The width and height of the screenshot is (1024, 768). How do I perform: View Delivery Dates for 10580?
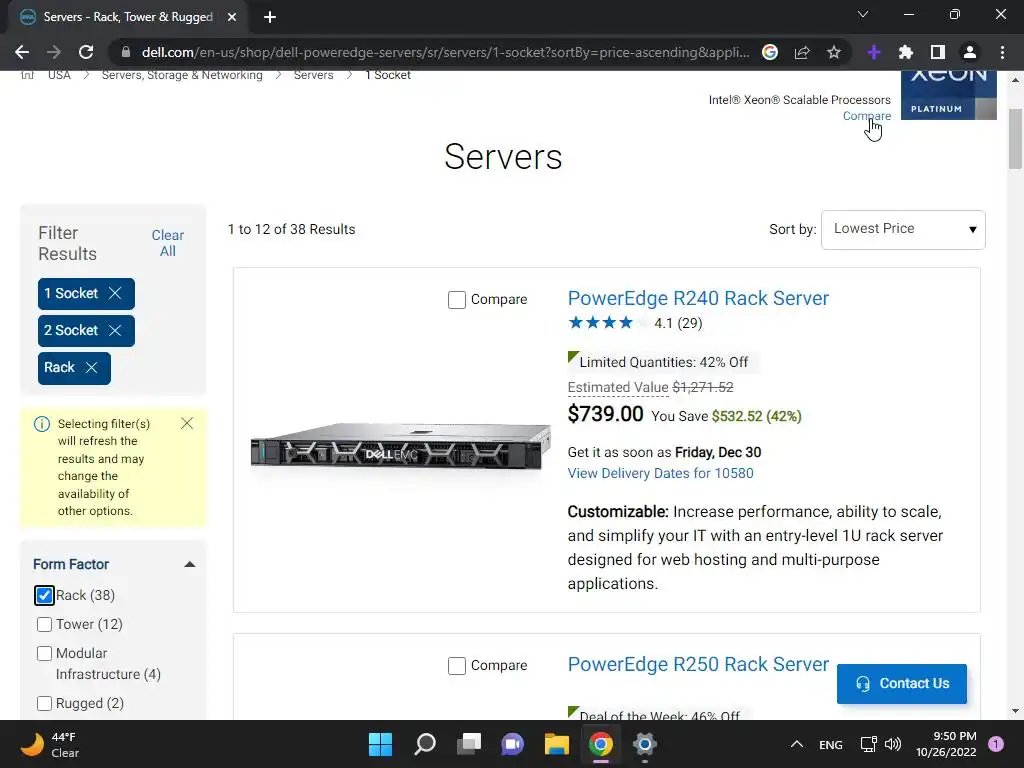pyautogui.click(x=660, y=473)
